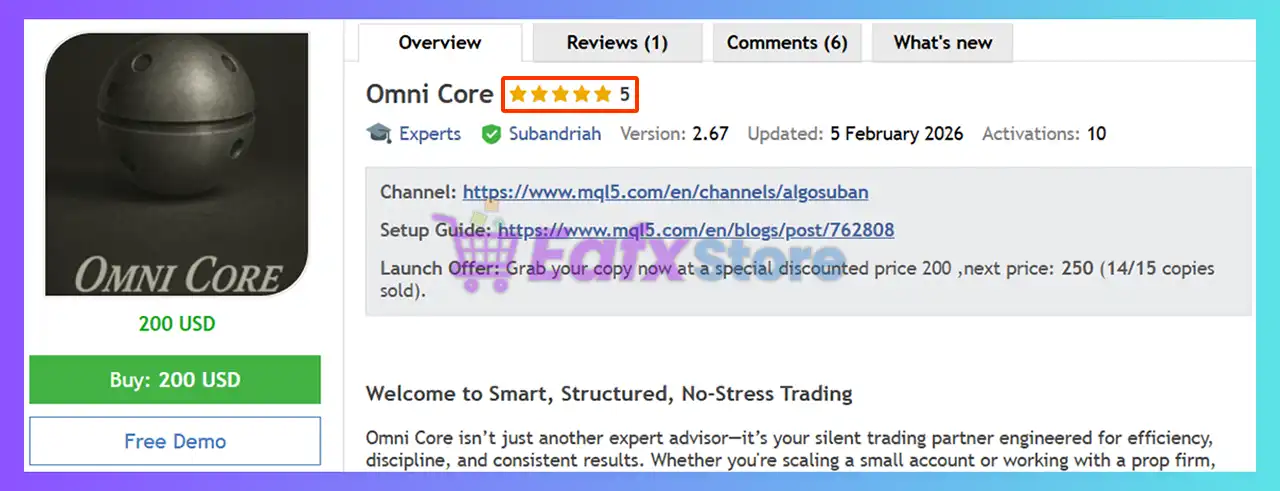Click the Free Demo button

coord(175,441)
